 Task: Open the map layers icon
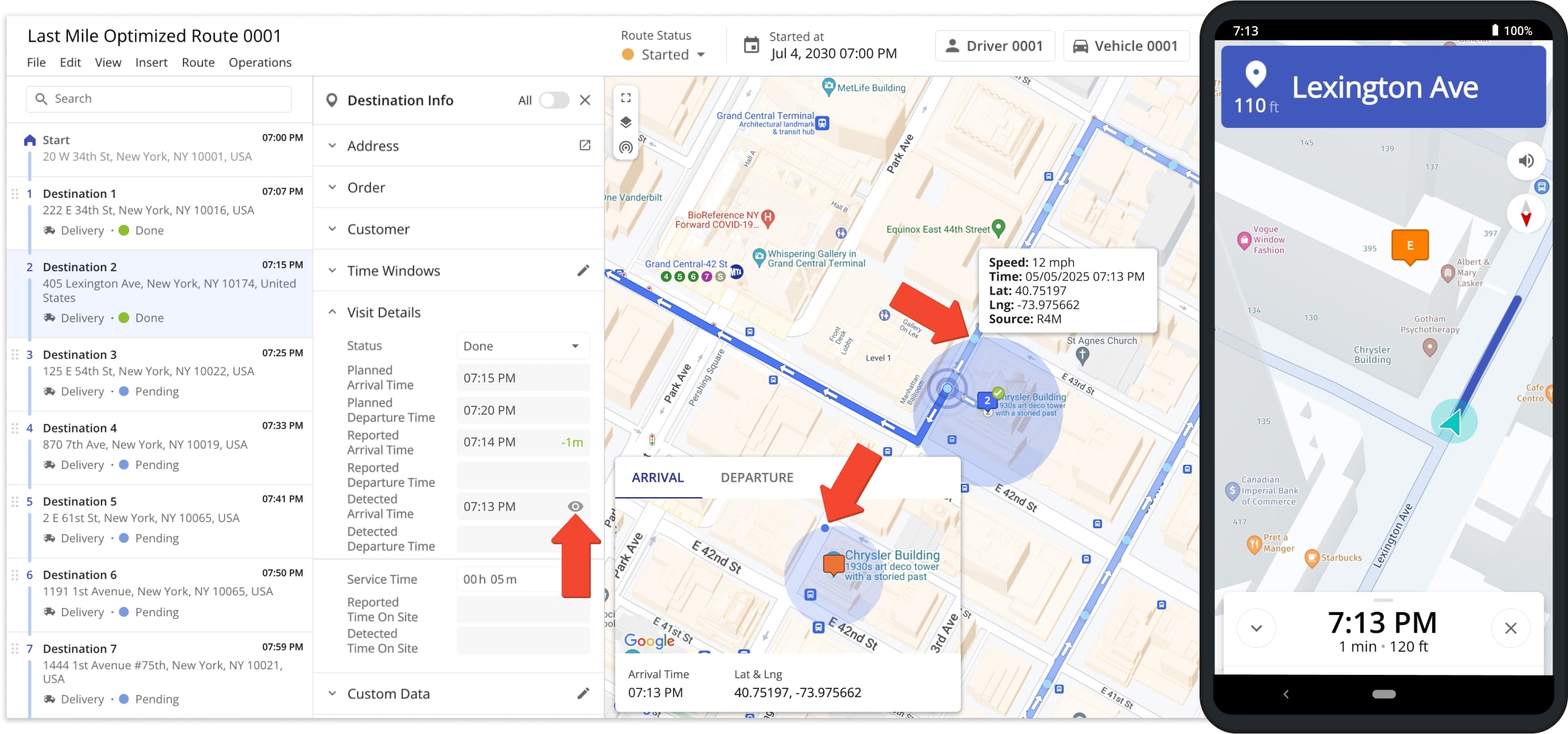(x=626, y=122)
